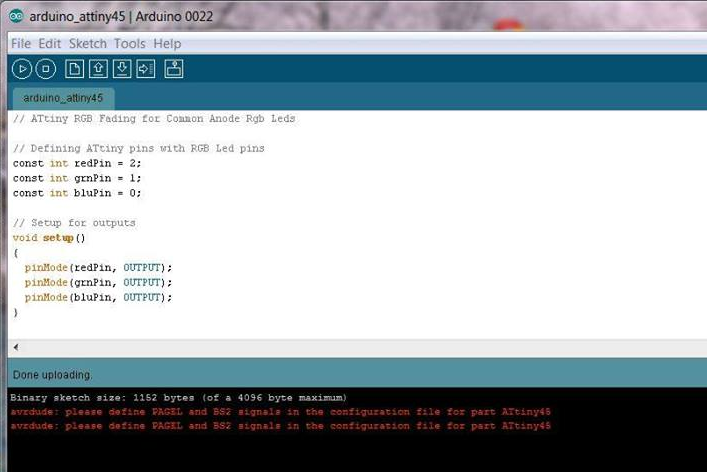Screen dimensions: 707x472
Task: Open the Sketch menu
Action: click(x=87, y=44)
